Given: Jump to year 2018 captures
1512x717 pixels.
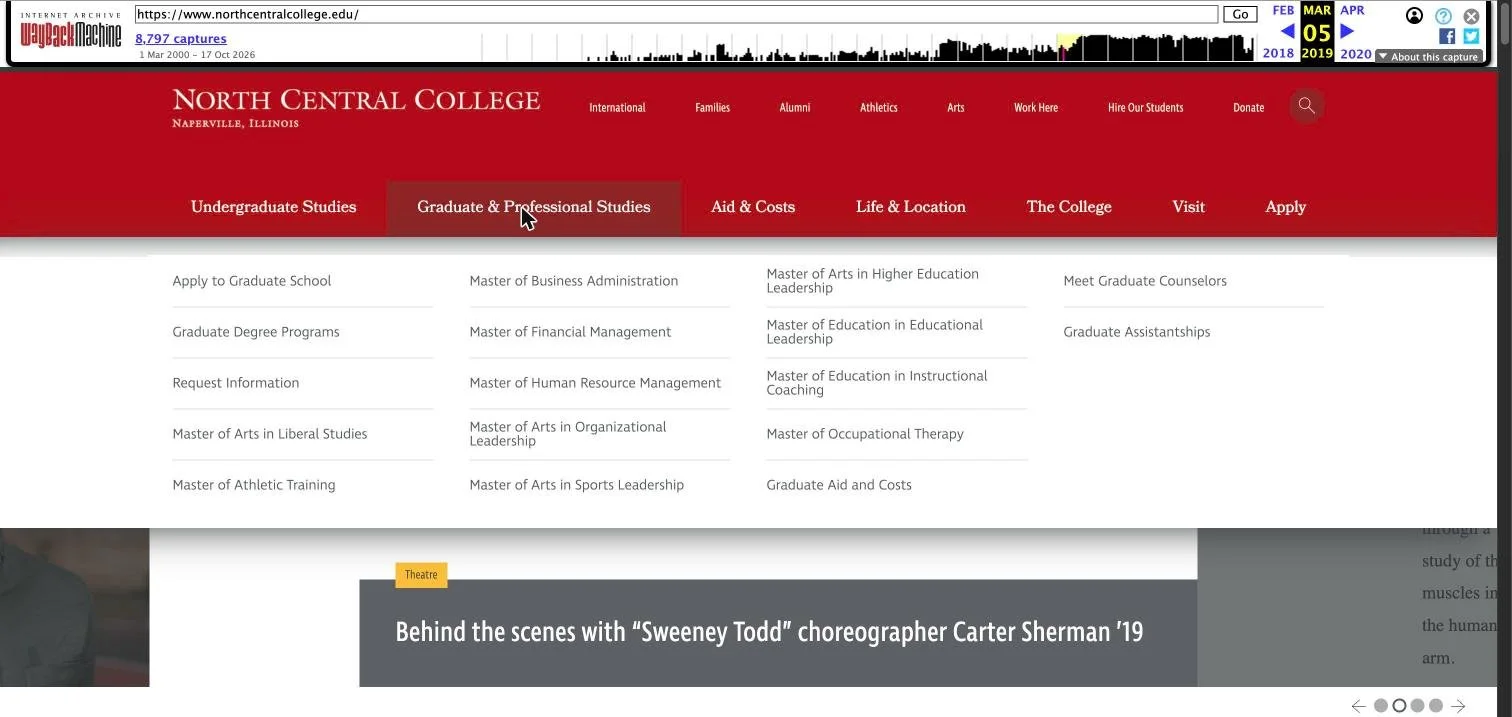Looking at the screenshot, I should pyautogui.click(x=1278, y=54).
